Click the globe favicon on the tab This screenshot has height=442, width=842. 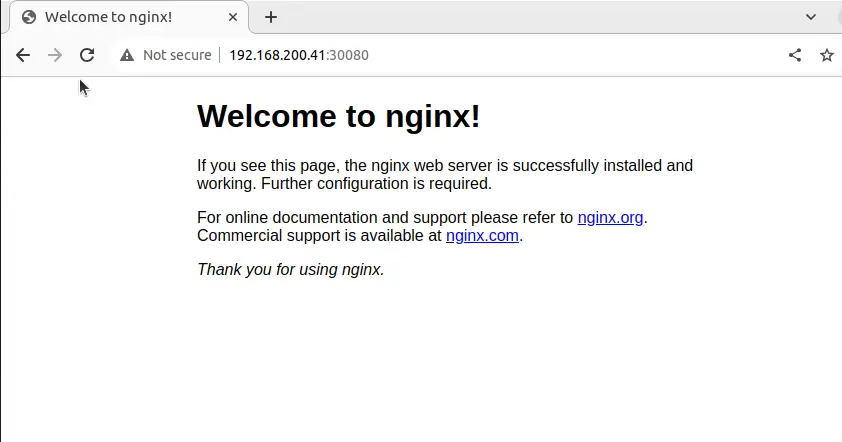(29, 17)
